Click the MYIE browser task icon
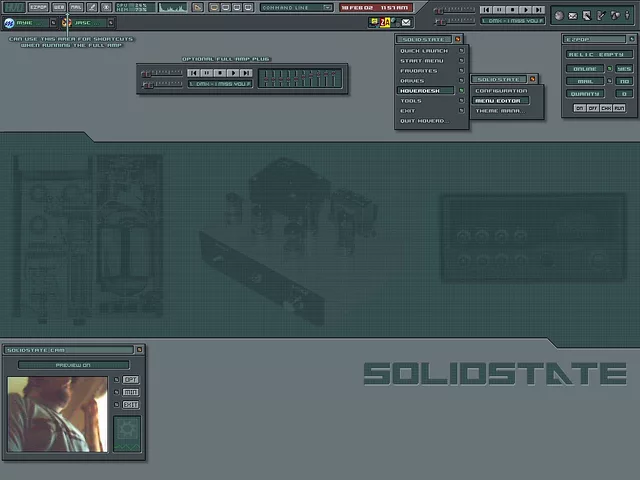Viewport: 640px width, 480px height. pos(9,23)
